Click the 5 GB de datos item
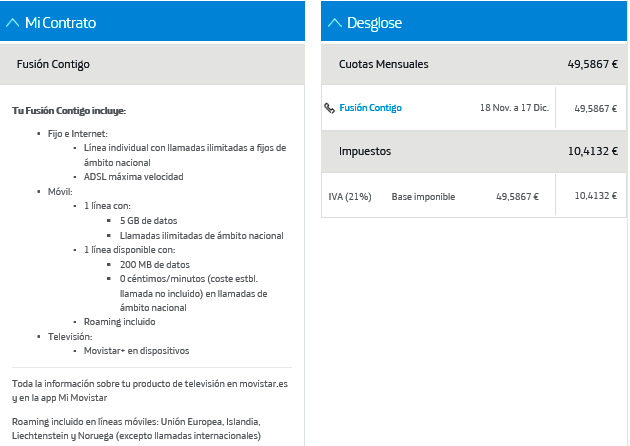Image resolution: width=630 pixels, height=446 pixels. [x=150, y=220]
